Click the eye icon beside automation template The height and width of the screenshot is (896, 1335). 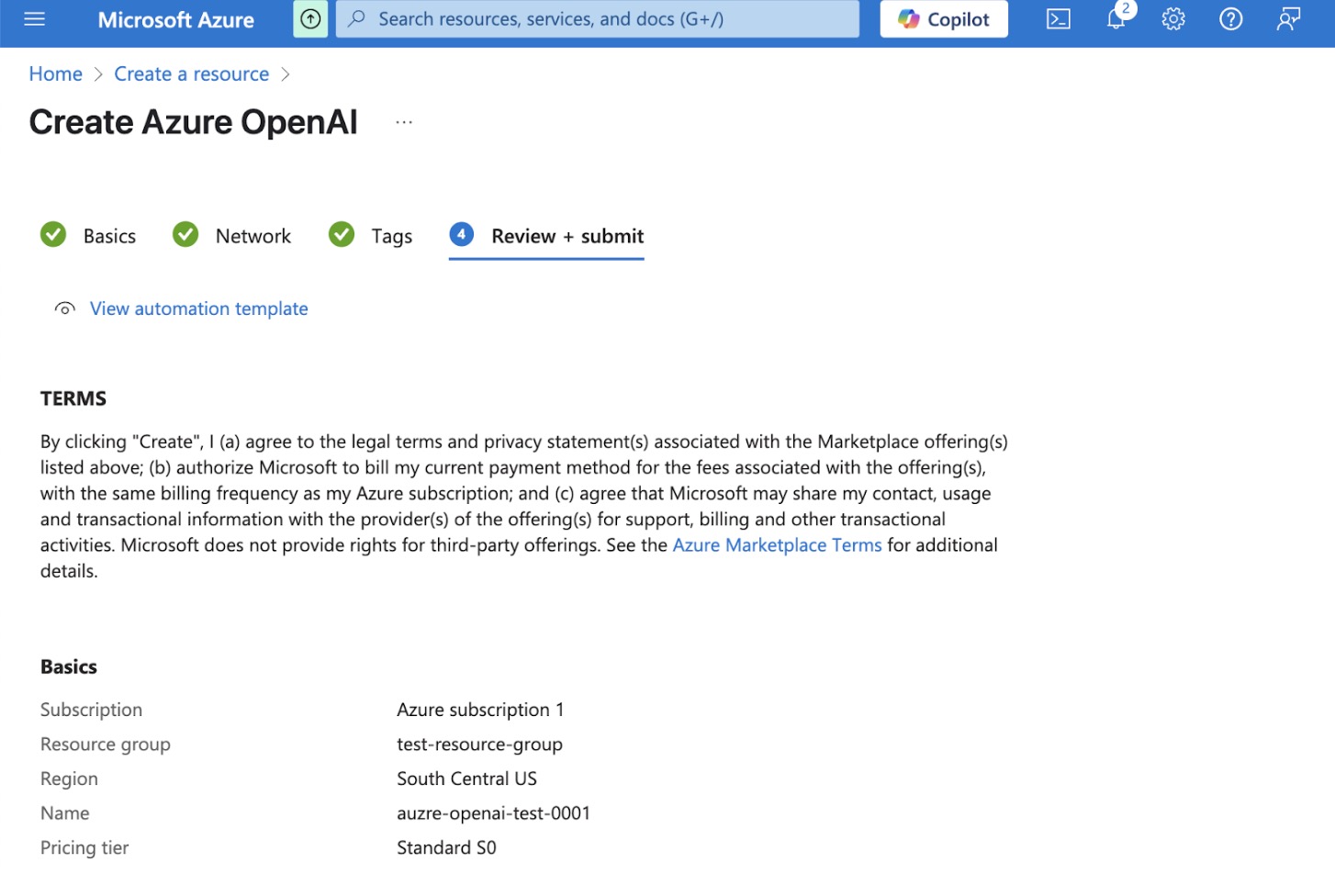click(x=64, y=309)
